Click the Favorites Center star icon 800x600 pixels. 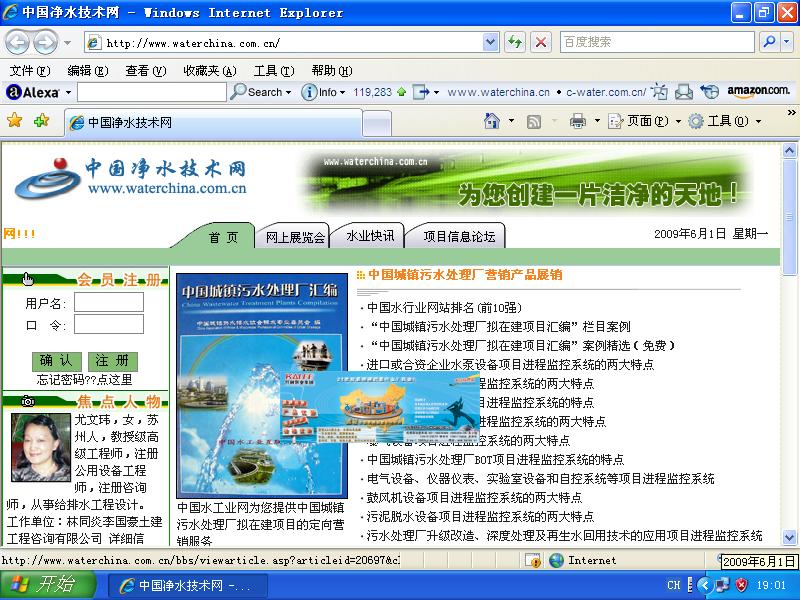pos(15,121)
